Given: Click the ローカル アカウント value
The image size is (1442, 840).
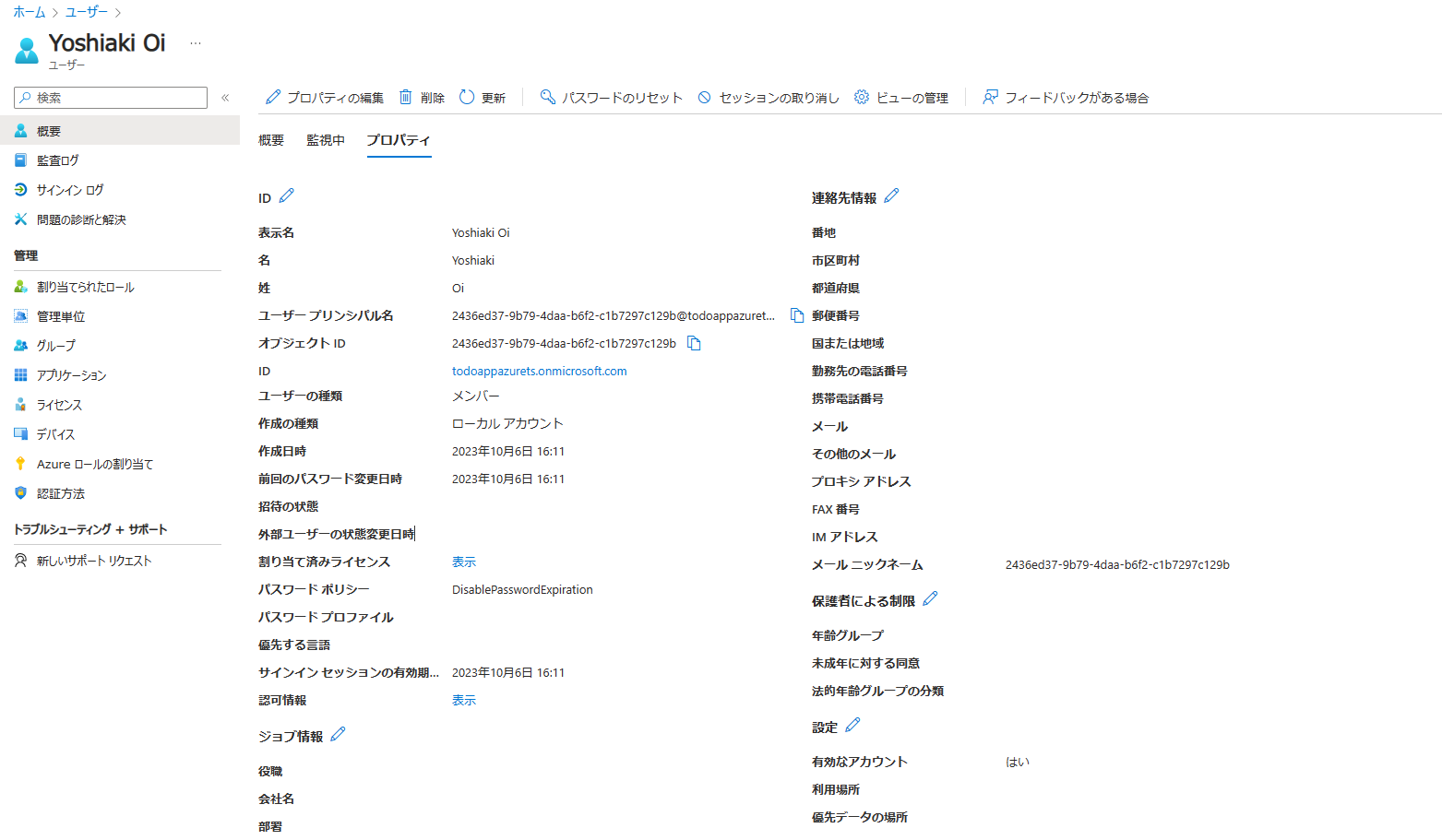Looking at the screenshot, I should tap(507, 423).
